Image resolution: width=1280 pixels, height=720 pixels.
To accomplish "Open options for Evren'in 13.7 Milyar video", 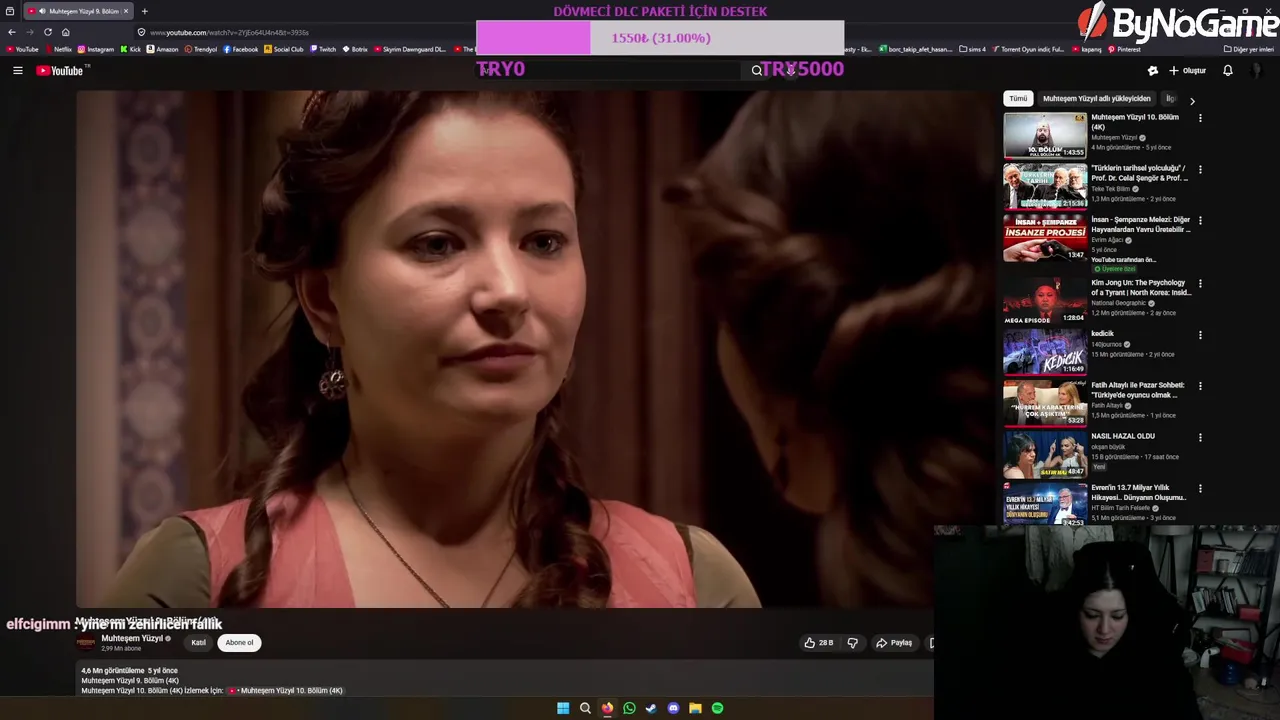I will click(x=1200, y=488).
